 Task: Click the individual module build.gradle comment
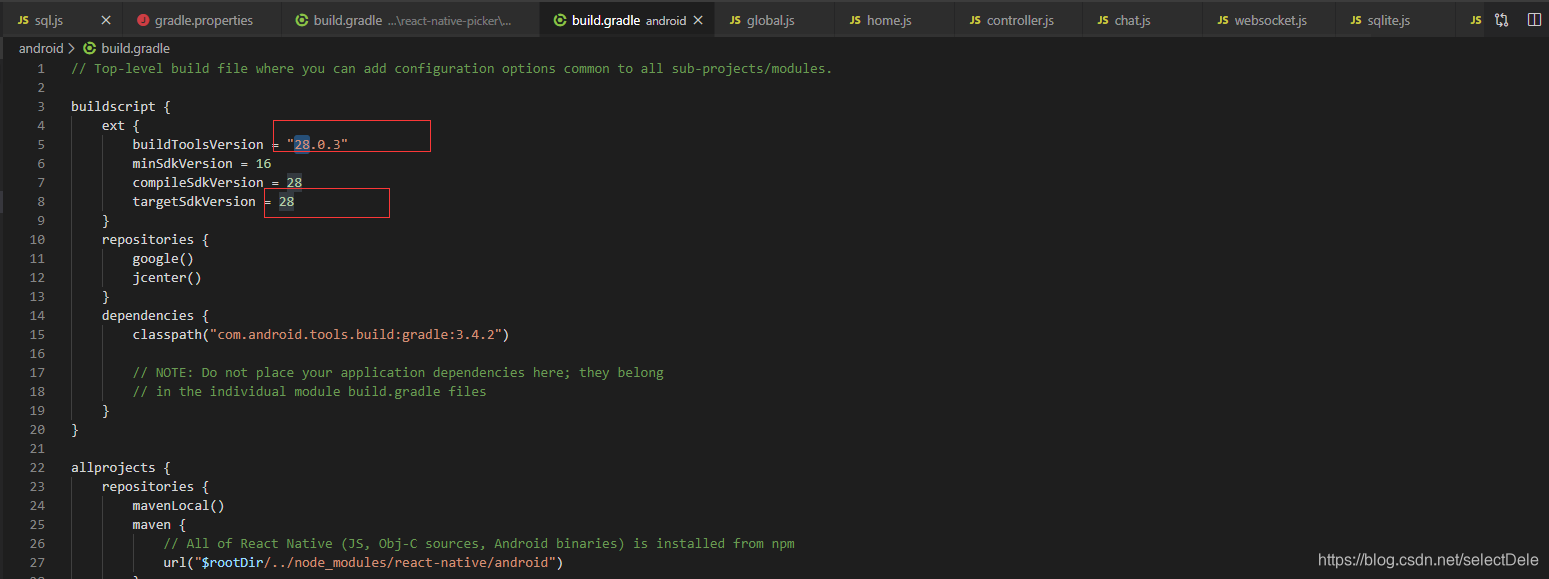[309, 391]
